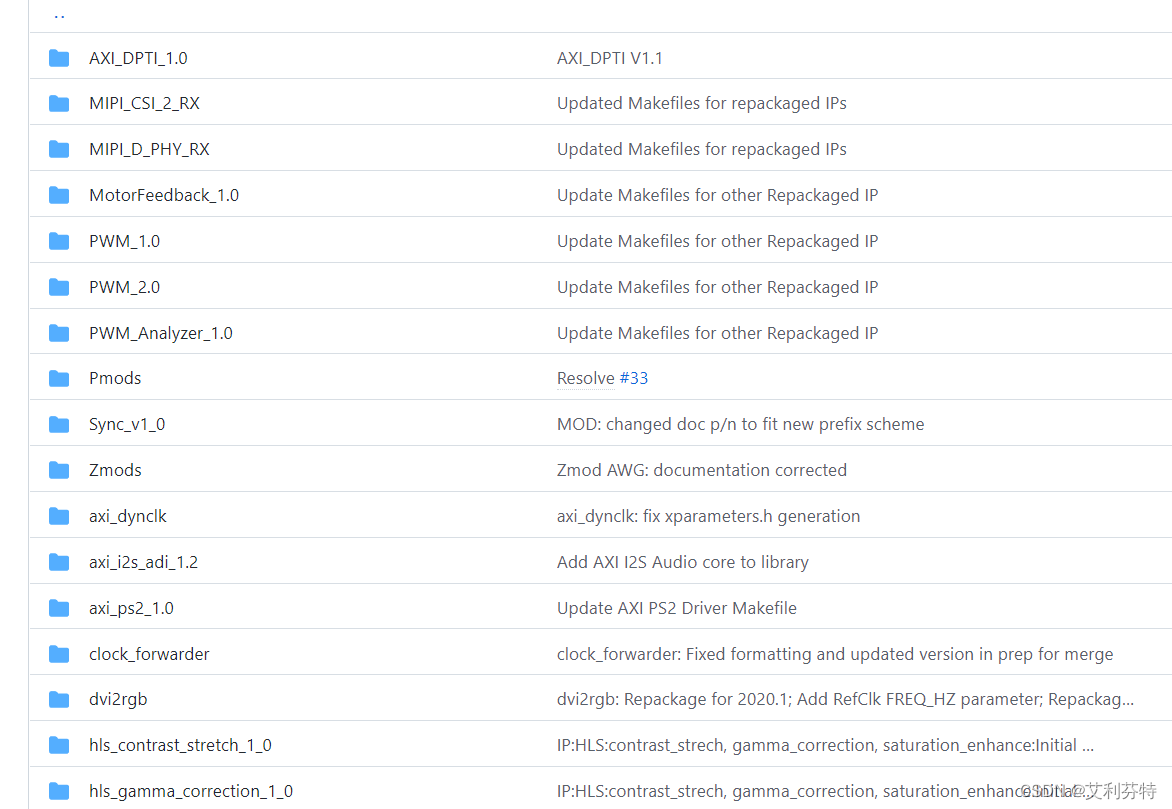
Task: Click the hls_contrast_stretch_1_0 folder icon
Action: click(59, 745)
